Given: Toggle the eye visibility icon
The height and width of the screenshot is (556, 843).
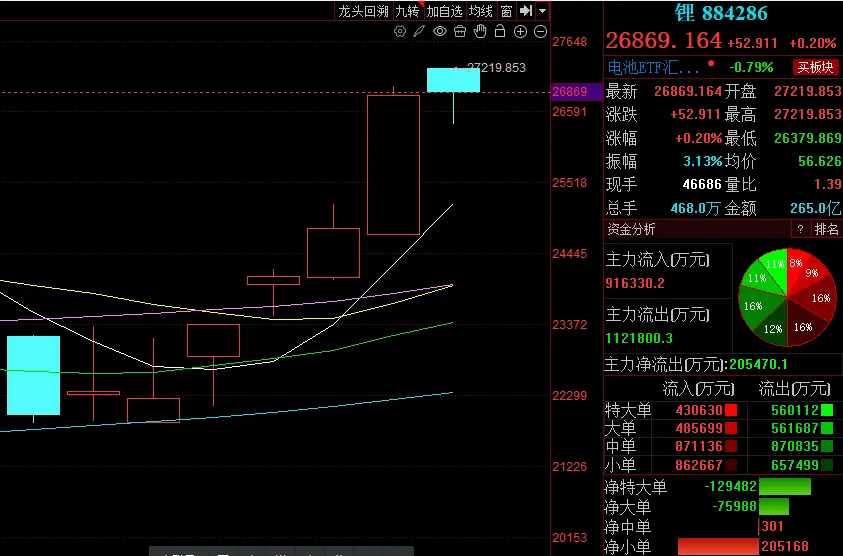Looking at the screenshot, I should pyautogui.click(x=440, y=31).
